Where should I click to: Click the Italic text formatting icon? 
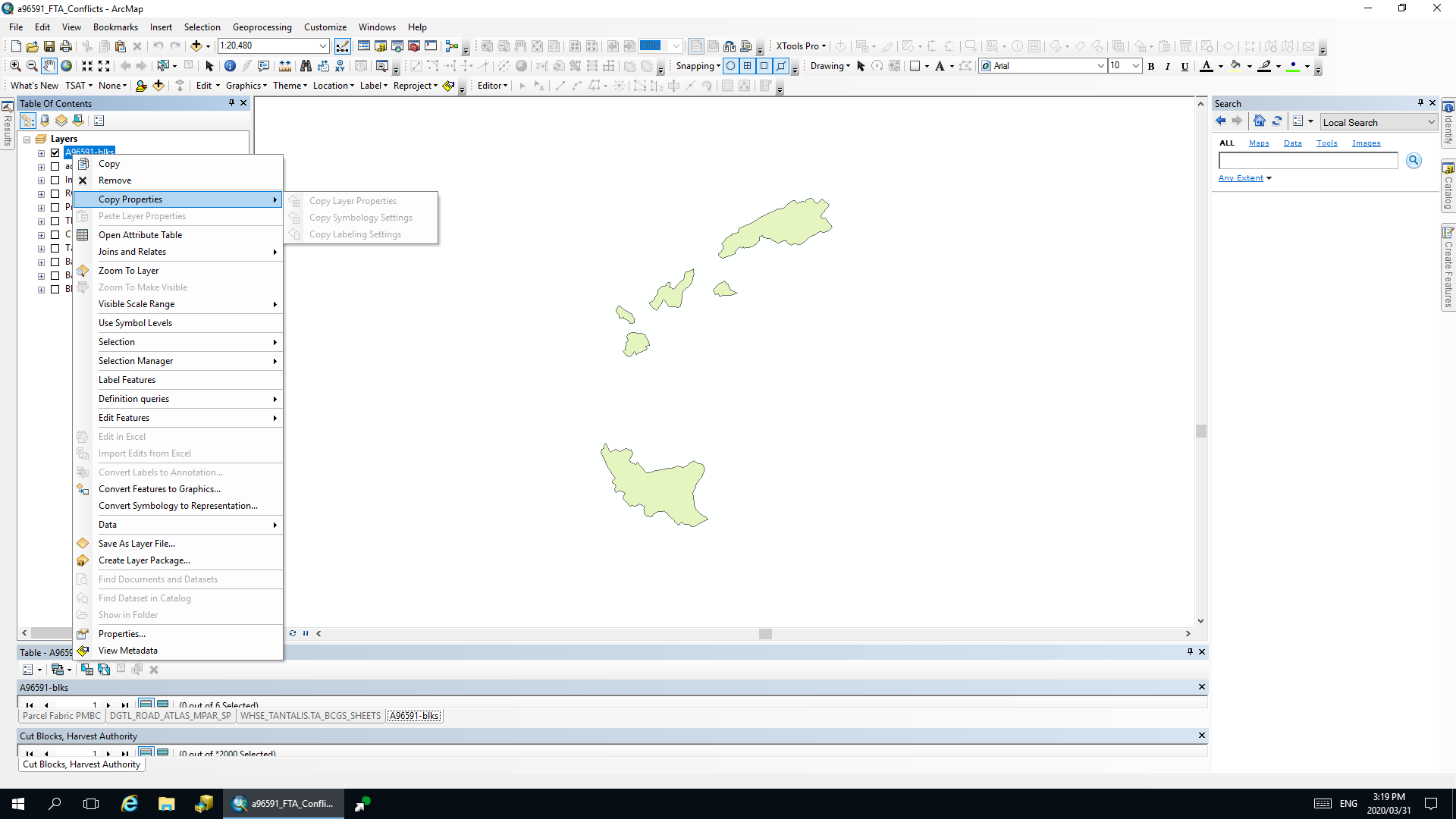(1168, 66)
